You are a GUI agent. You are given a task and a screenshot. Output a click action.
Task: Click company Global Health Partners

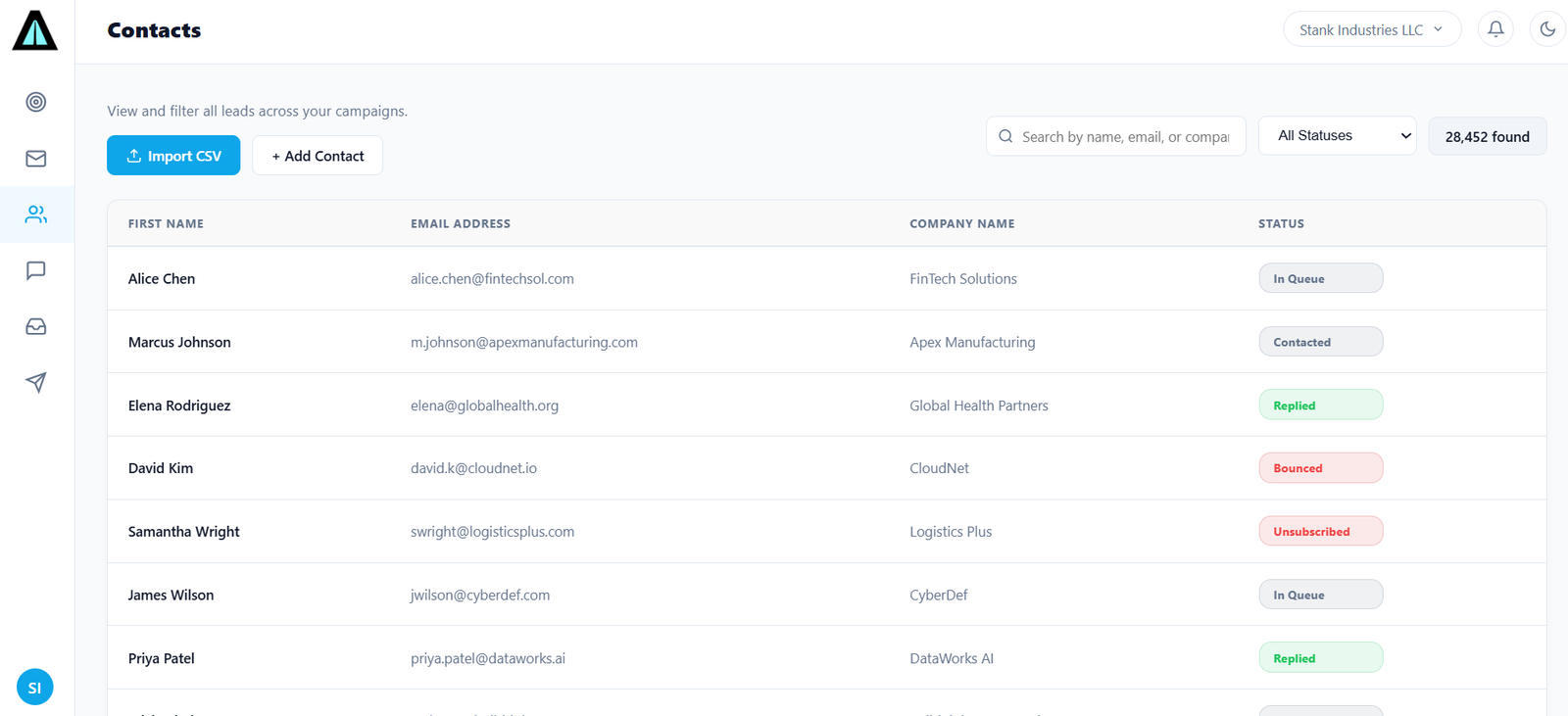click(979, 406)
